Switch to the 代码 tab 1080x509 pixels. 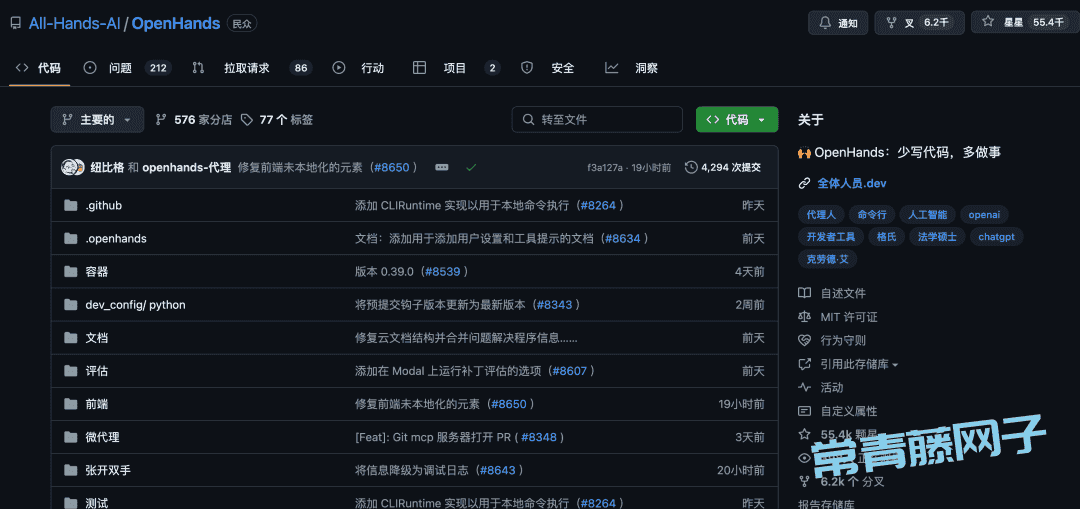coord(39,67)
